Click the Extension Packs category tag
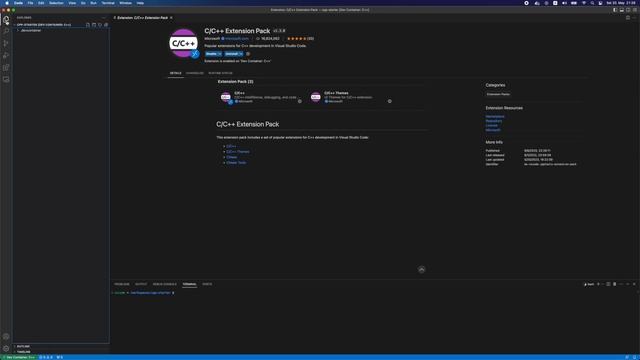Image resolution: width=640 pixels, height=360 pixels. (498, 94)
